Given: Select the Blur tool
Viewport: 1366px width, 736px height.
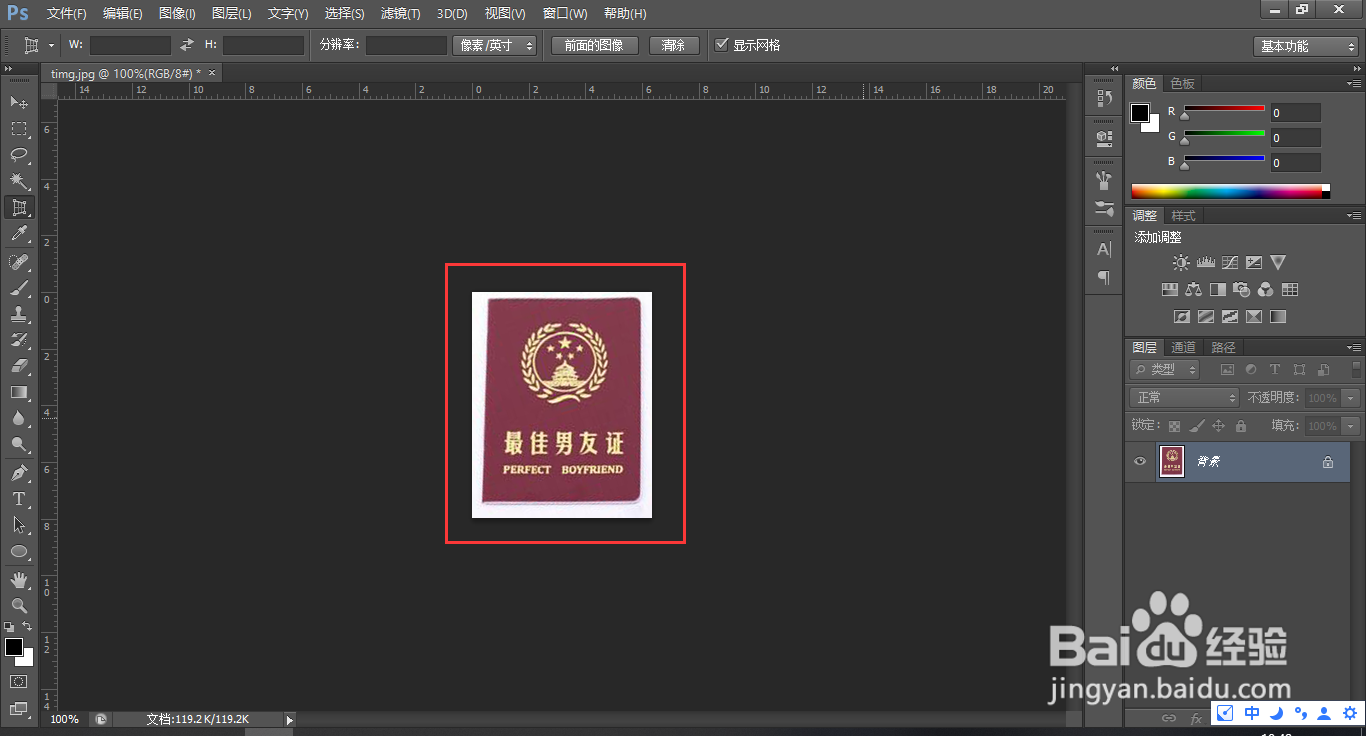Looking at the screenshot, I should (x=19, y=418).
